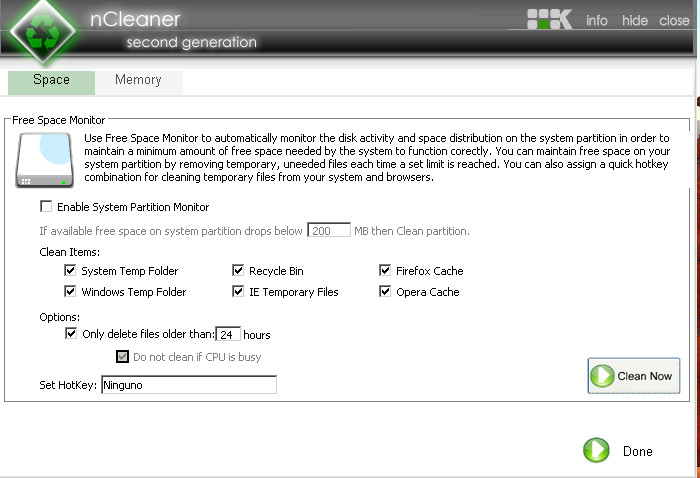Uncheck Windows Temp Folder item
The image size is (700, 478).
click(70, 291)
